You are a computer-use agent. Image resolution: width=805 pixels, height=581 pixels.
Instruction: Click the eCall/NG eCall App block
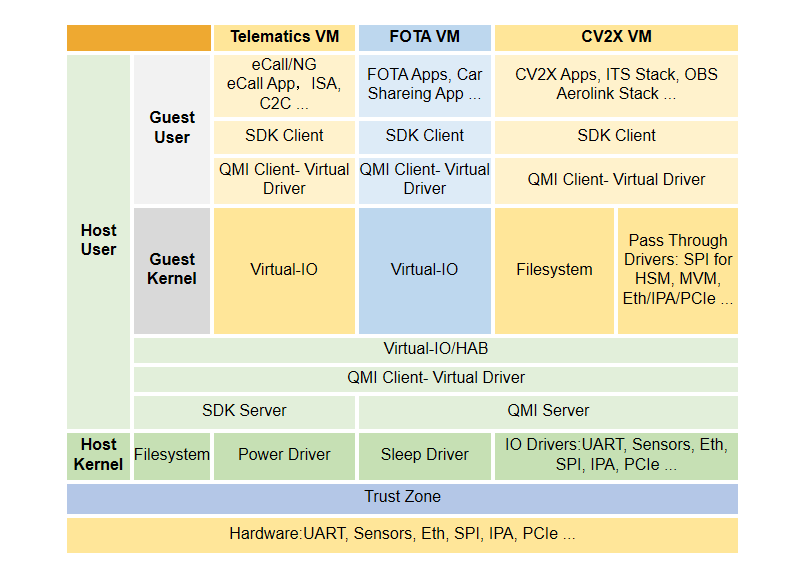click(x=284, y=84)
